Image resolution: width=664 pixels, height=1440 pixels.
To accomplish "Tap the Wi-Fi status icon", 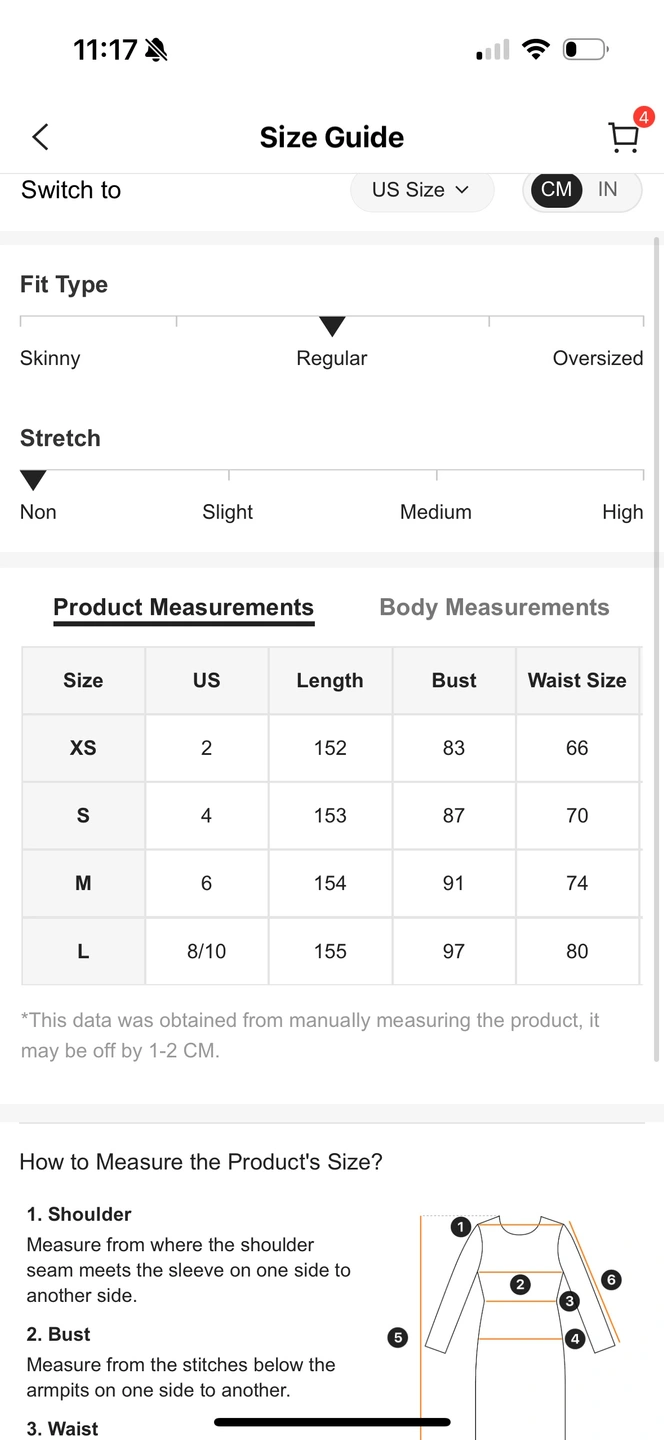I will click(x=537, y=49).
